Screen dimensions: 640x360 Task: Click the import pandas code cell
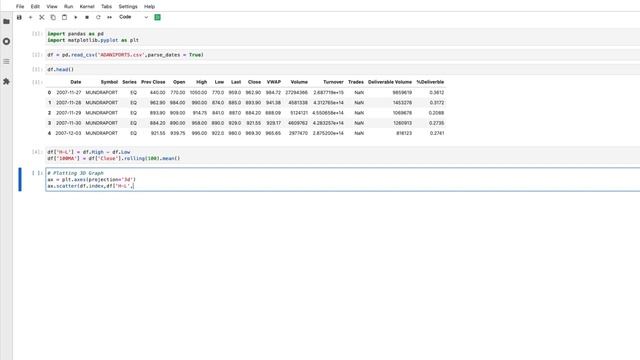coord(342,37)
